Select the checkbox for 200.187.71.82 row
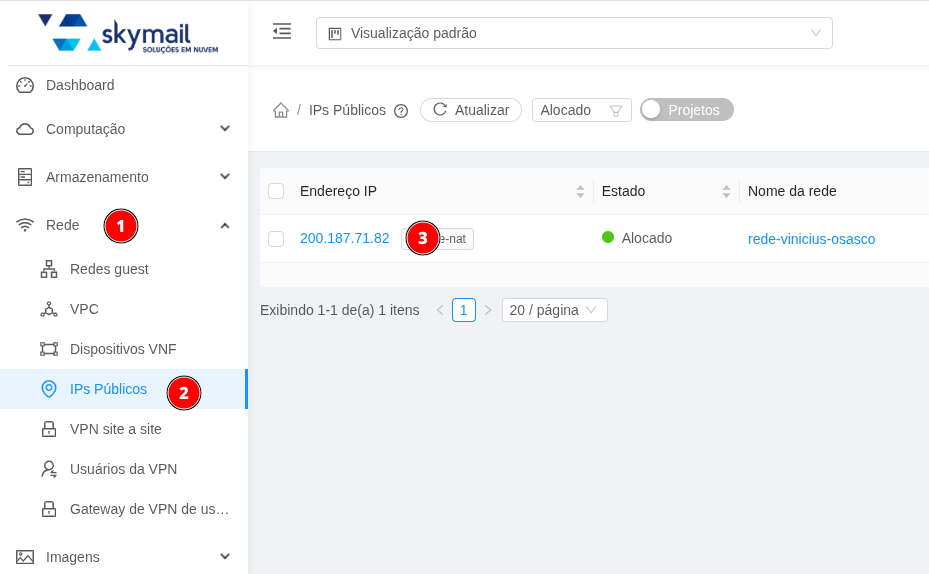The width and height of the screenshot is (929, 574). pos(276,239)
